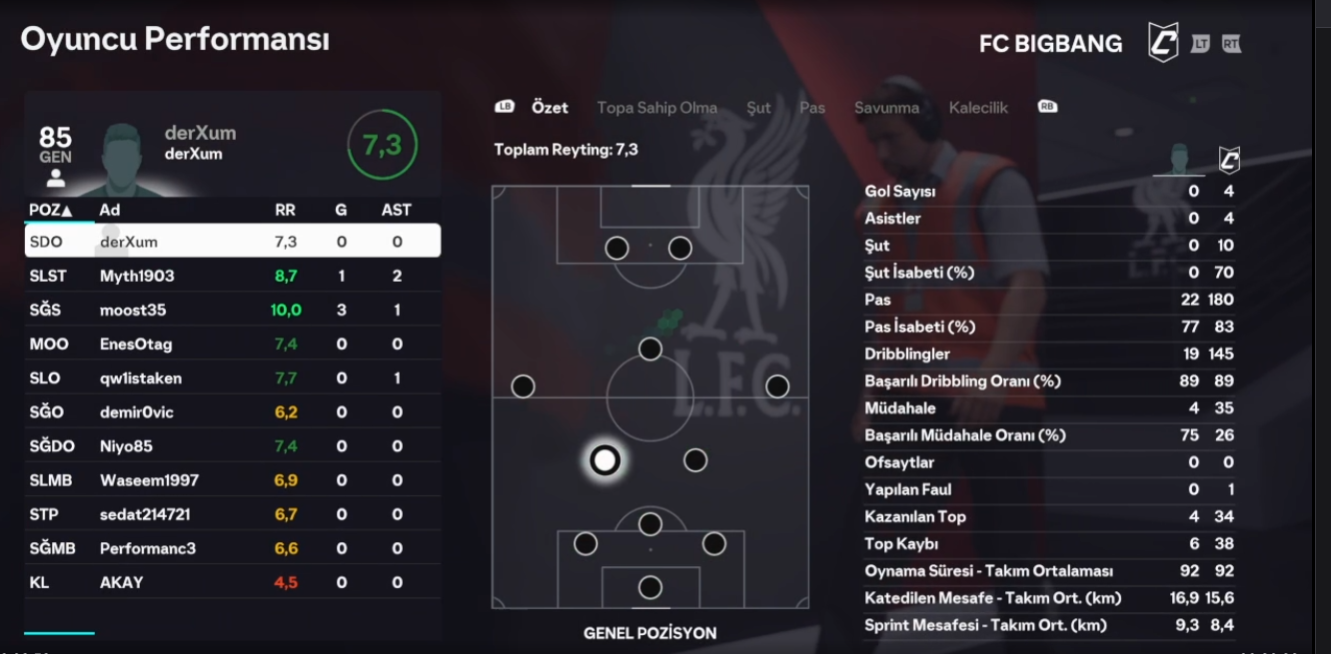Click the player silhouette icon under 85 GEN
Viewport: 1331px width, 654px height.
point(56,179)
